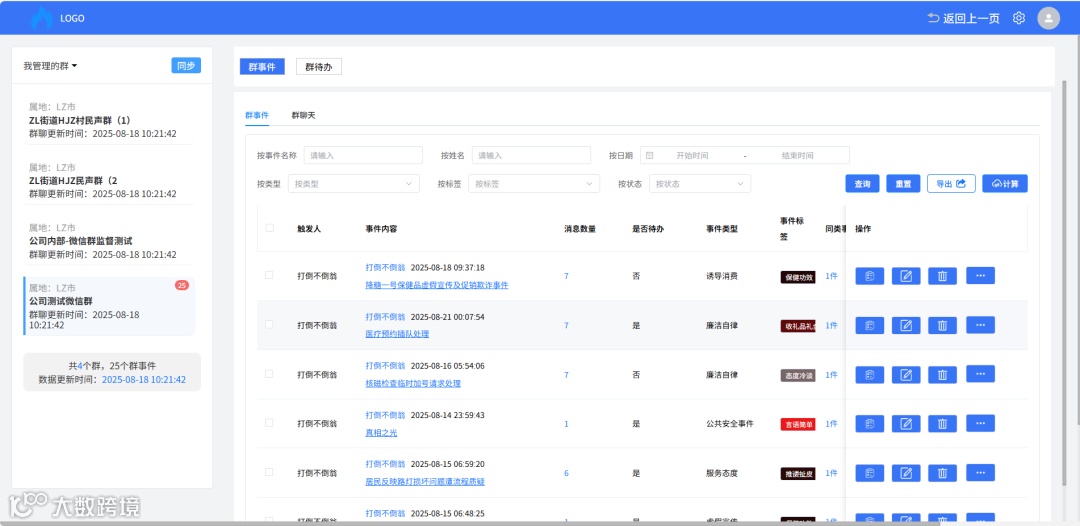Edit the 真相之光 event
This screenshot has height=526, width=1080.
(906, 424)
